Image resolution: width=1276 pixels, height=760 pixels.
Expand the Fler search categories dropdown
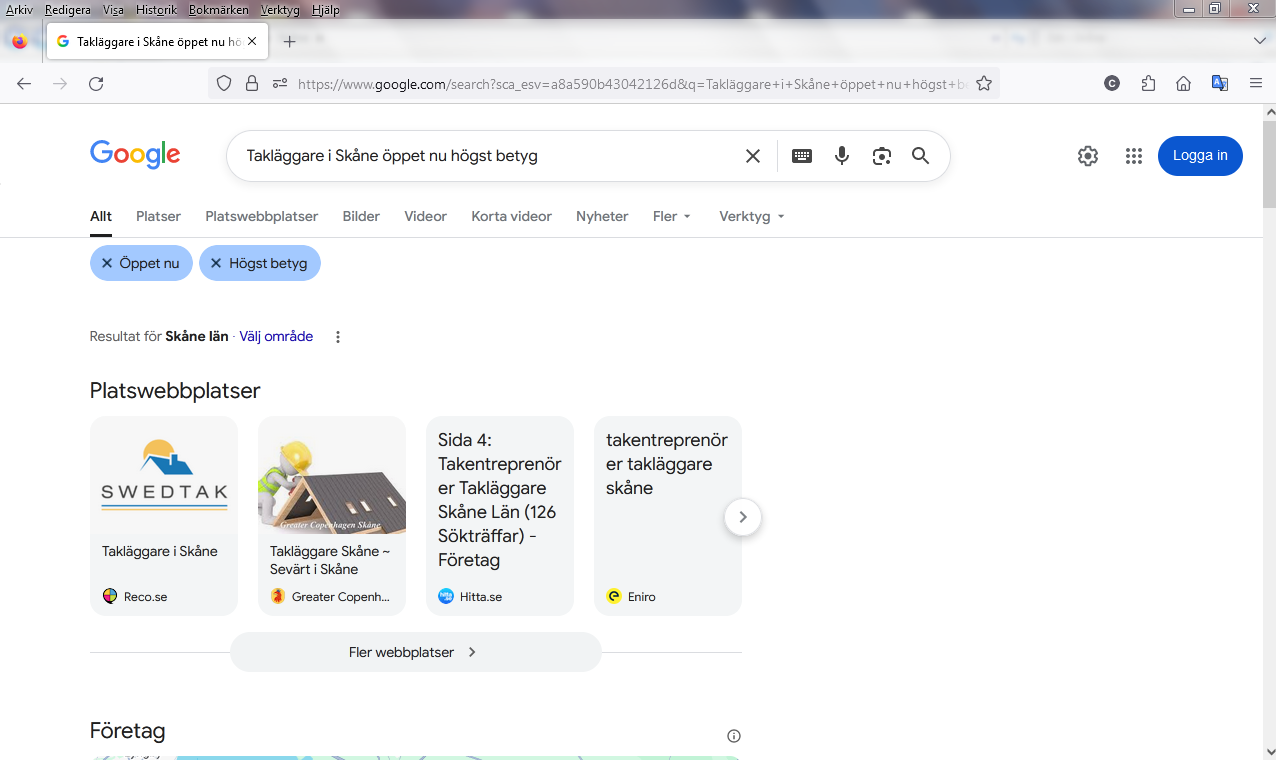672,216
